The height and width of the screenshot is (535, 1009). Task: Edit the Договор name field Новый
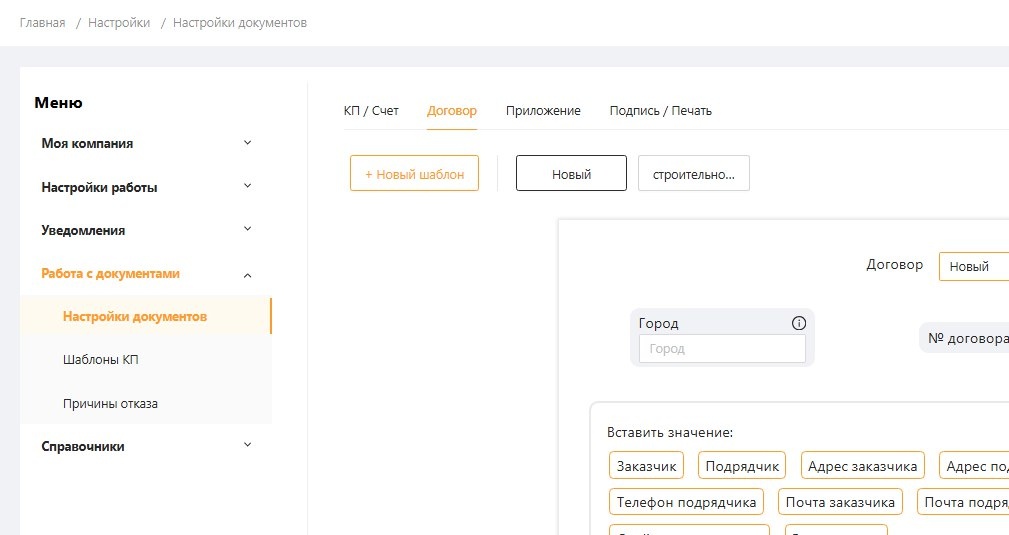pos(974,267)
